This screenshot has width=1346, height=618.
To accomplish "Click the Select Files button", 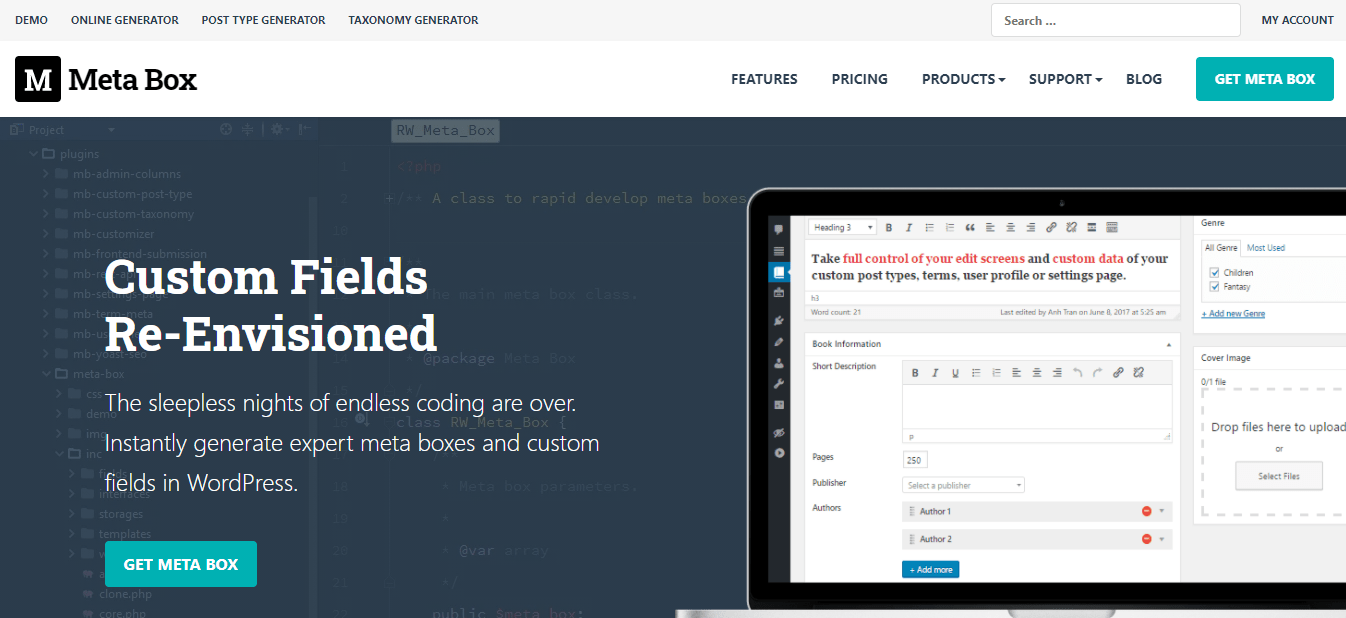I will [1279, 476].
